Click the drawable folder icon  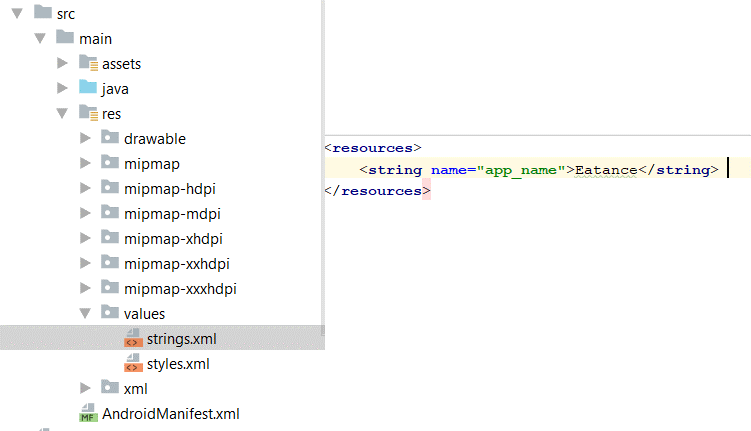tap(110, 138)
